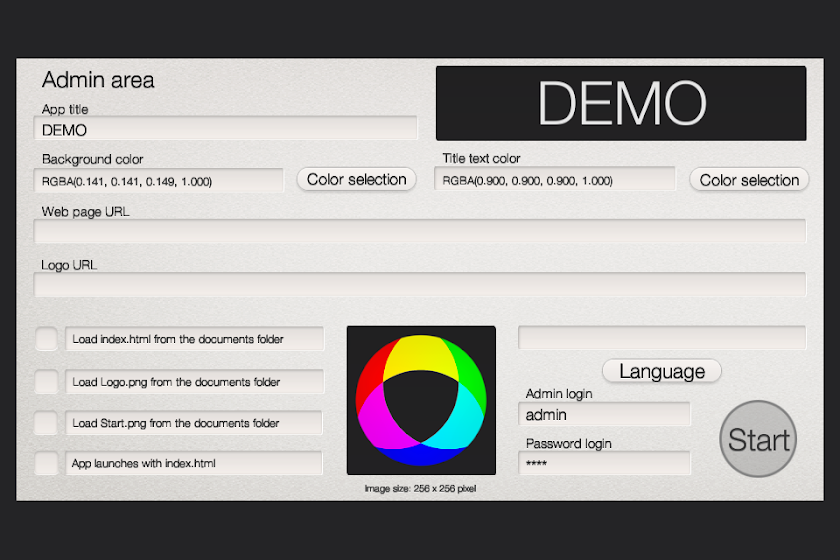Focus the Logo URL field
This screenshot has width=840, height=560.
click(x=420, y=285)
